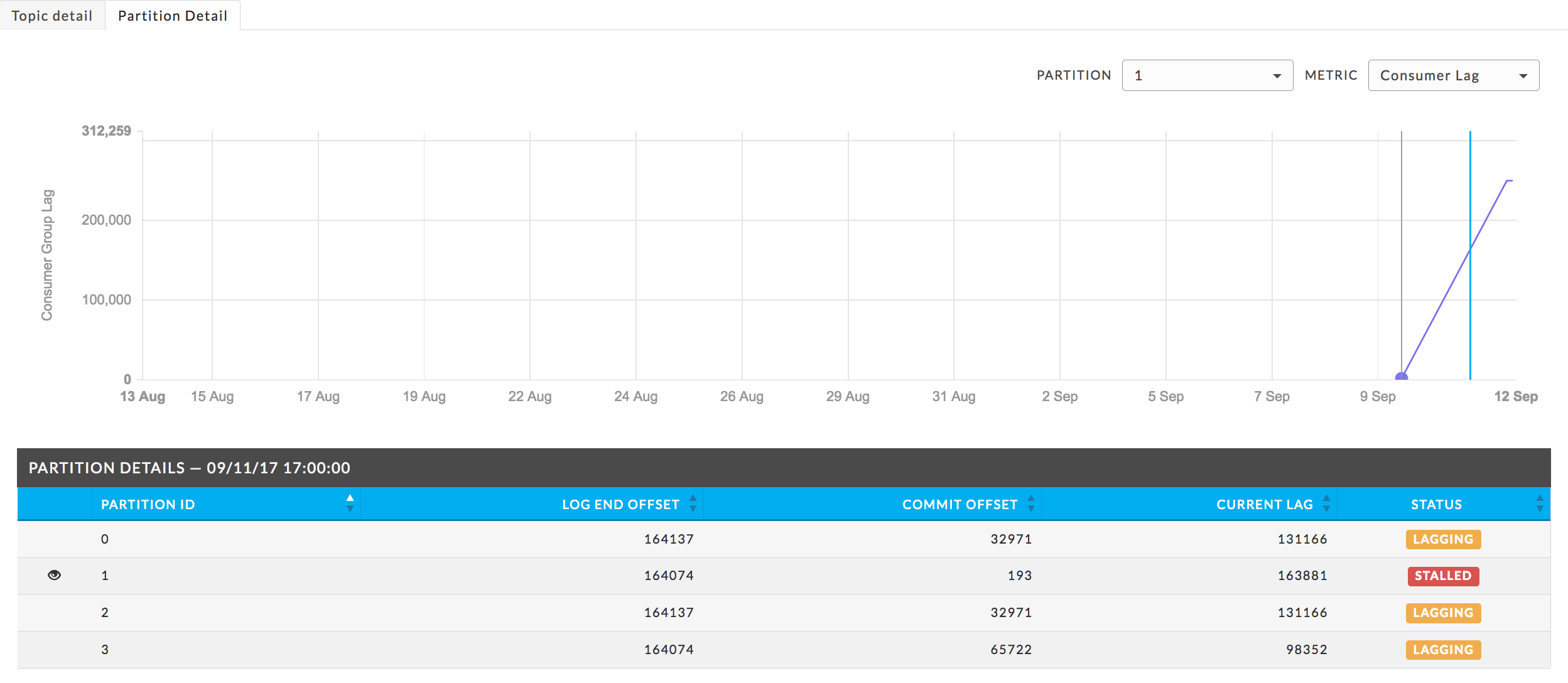
Task: Sort by the Log End Offset column
Action: click(533, 504)
